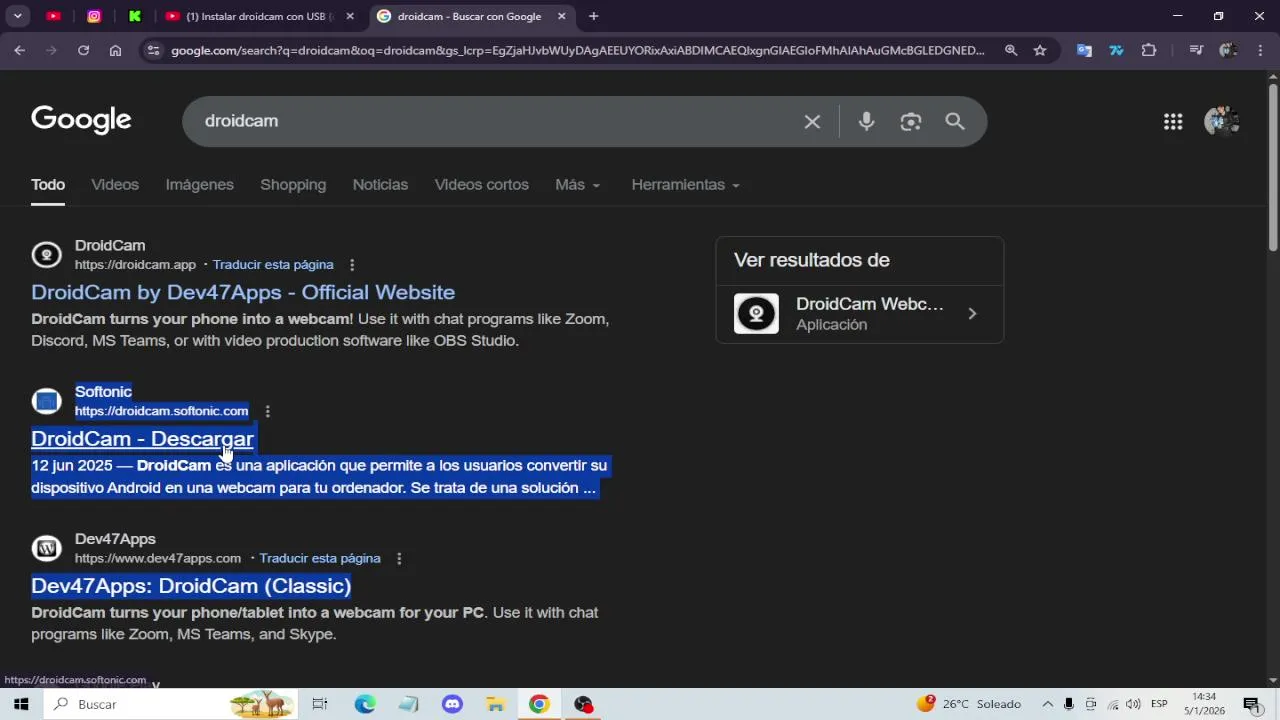
Task: Open the Windows Start menu
Action: 21,704
